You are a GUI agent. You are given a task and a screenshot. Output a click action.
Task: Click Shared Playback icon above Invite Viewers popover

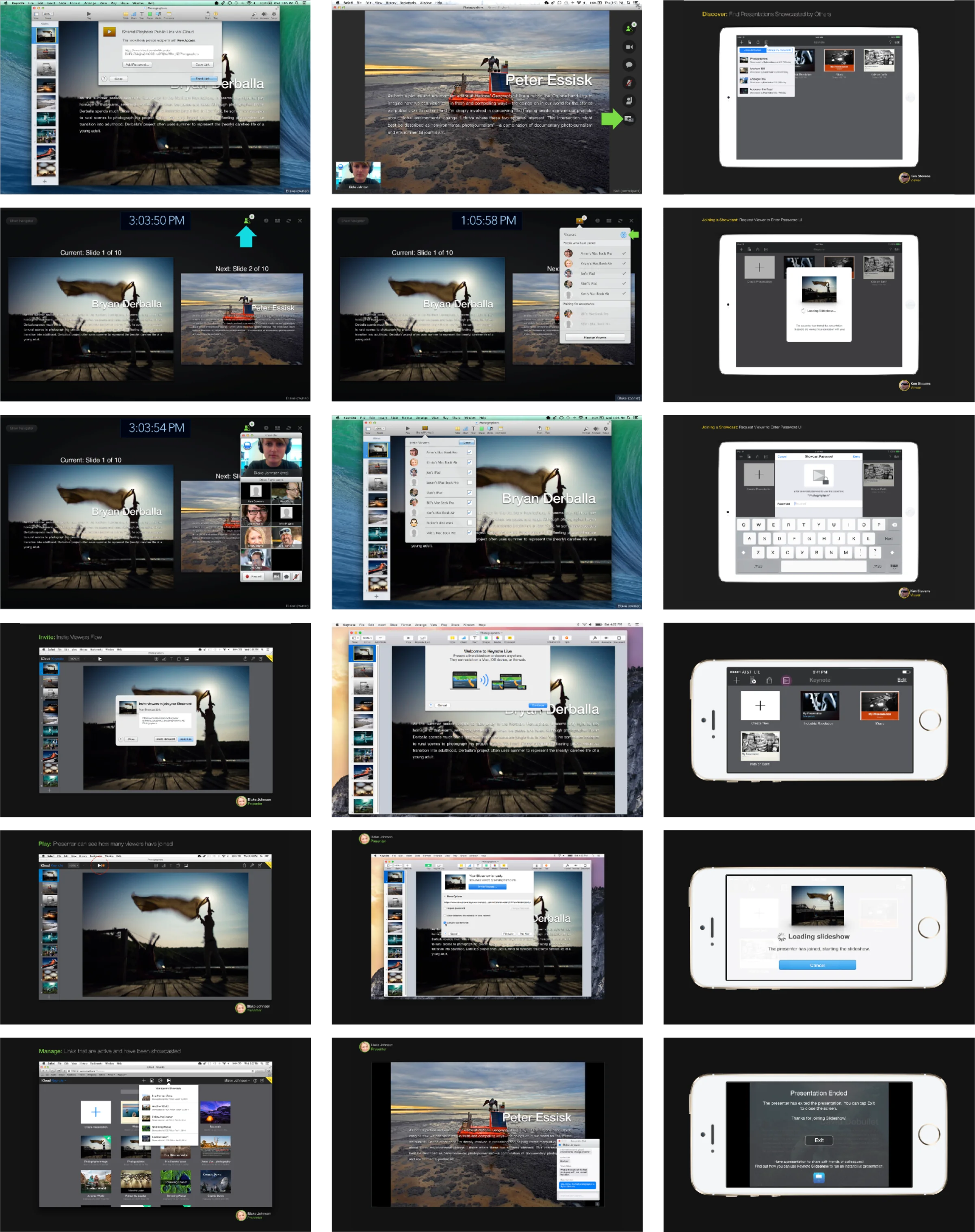tap(425, 428)
